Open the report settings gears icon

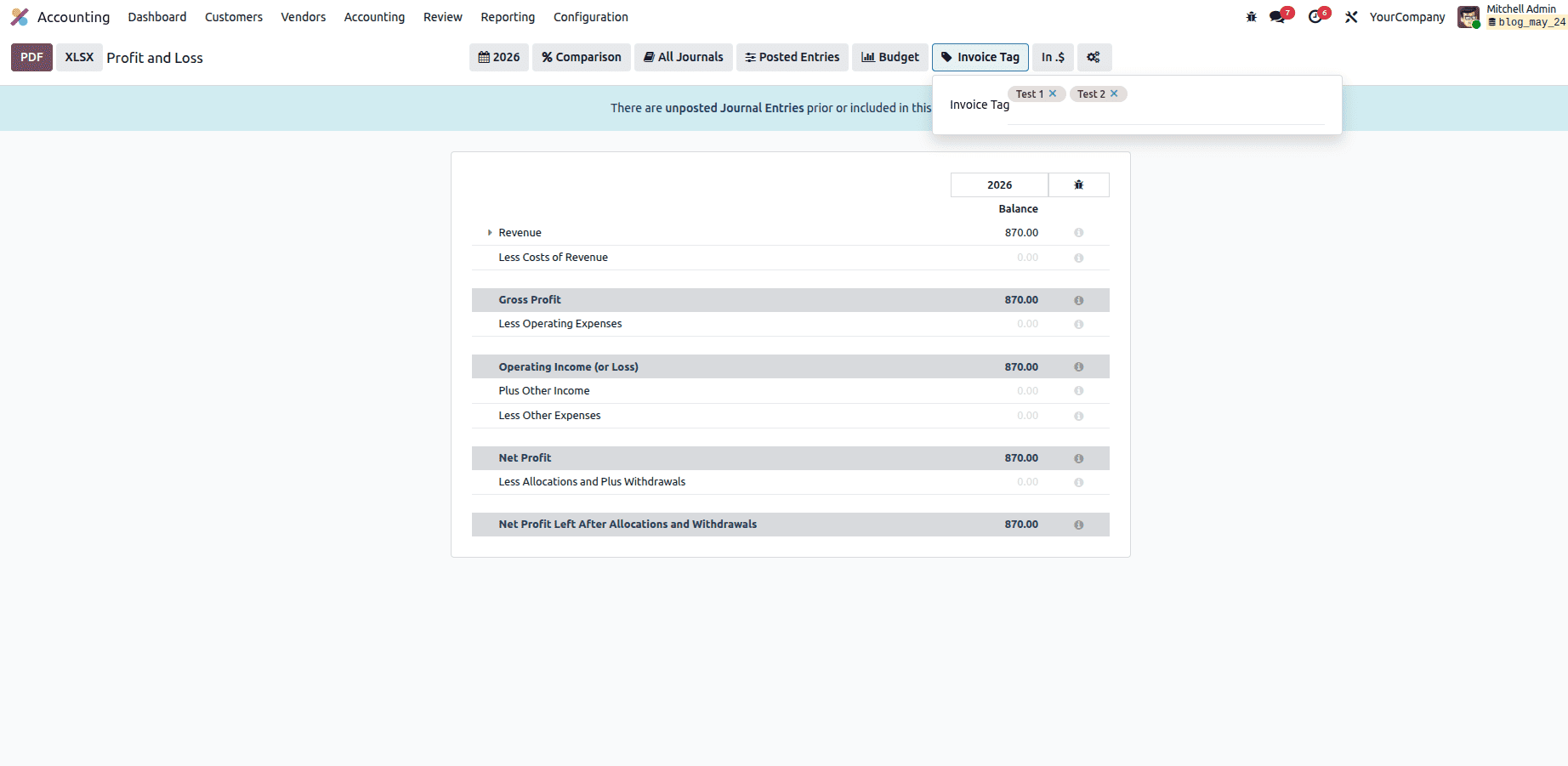click(1094, 57)
